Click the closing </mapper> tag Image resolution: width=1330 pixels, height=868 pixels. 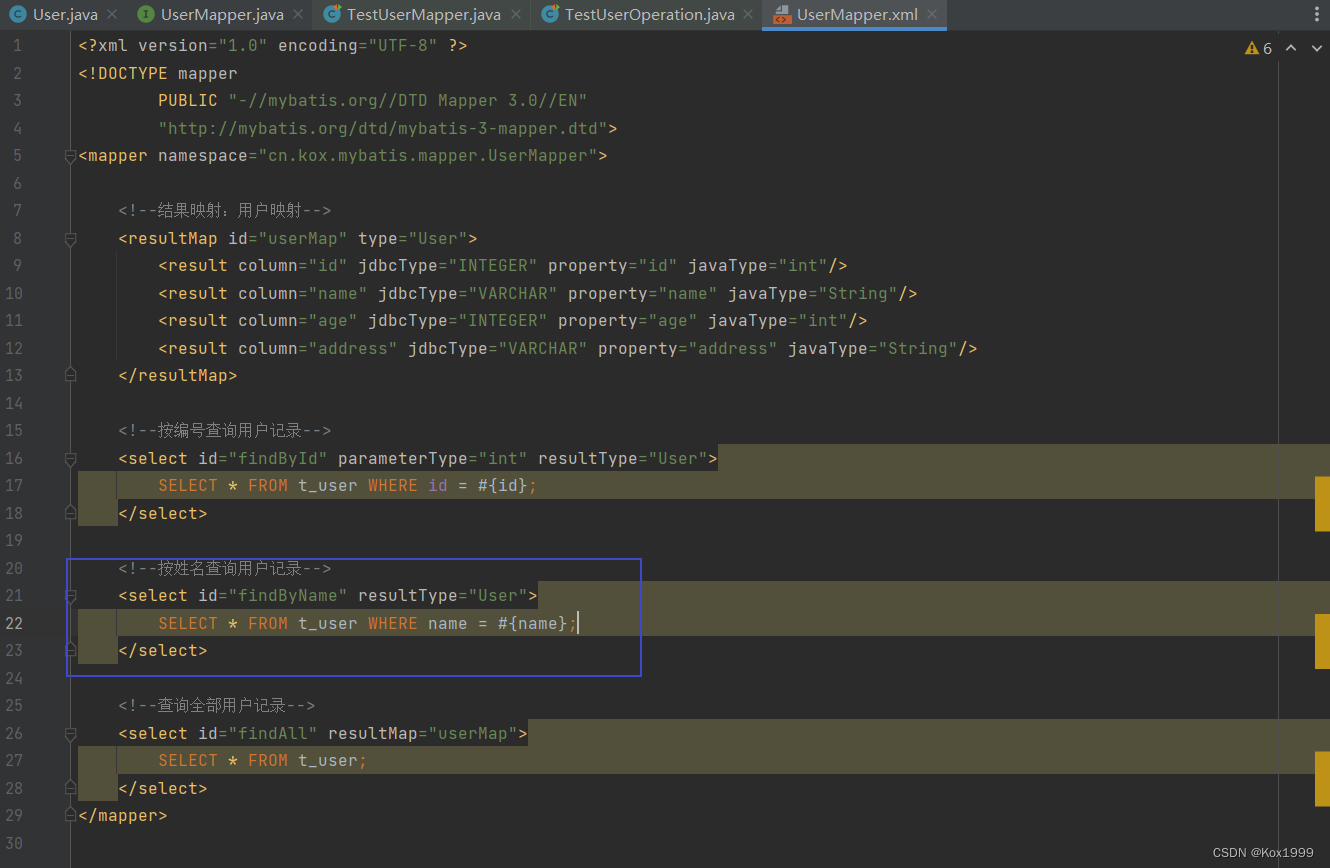(123, 816)
